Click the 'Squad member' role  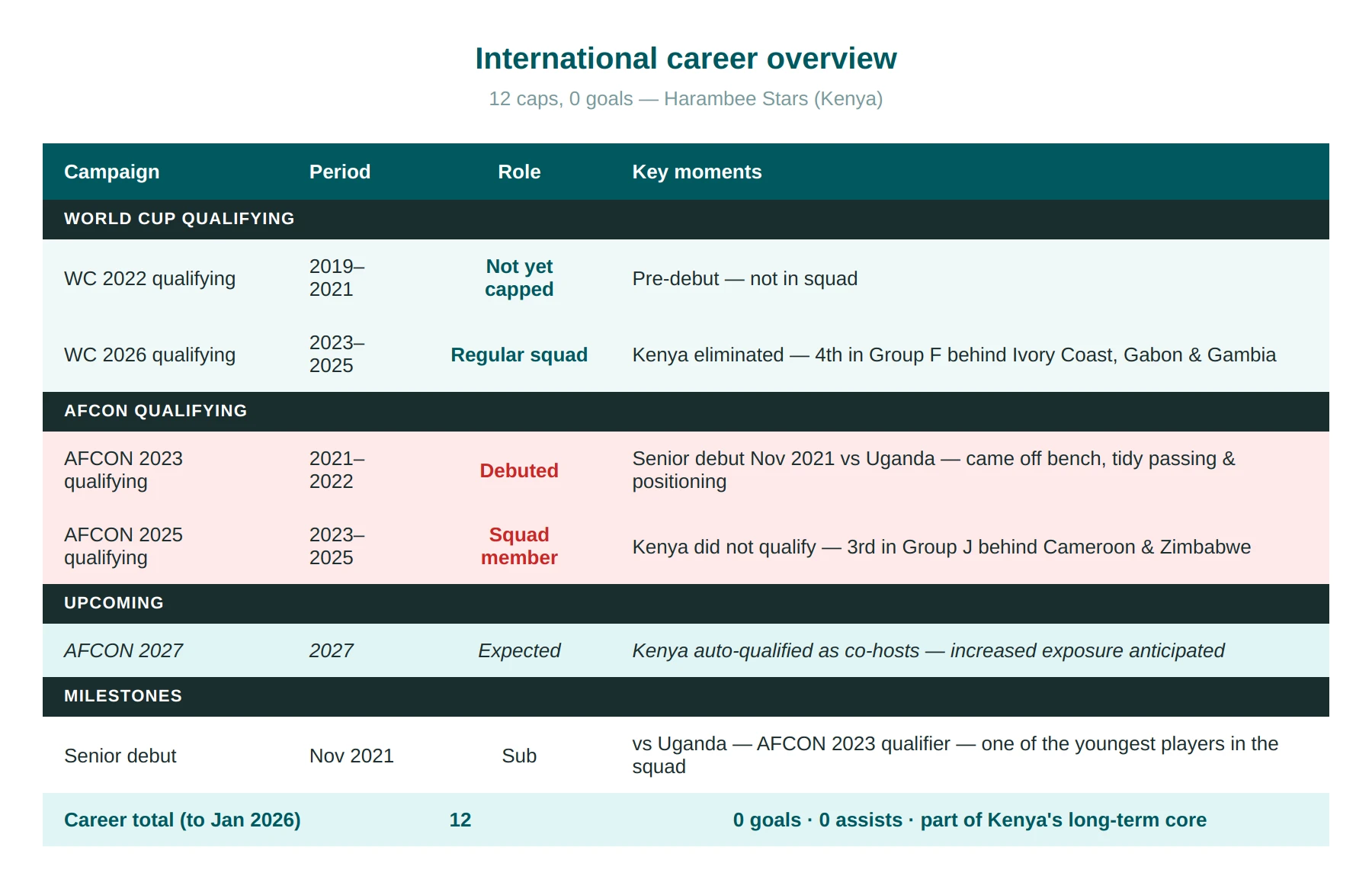pyautogui.click(x=519, y=546)
